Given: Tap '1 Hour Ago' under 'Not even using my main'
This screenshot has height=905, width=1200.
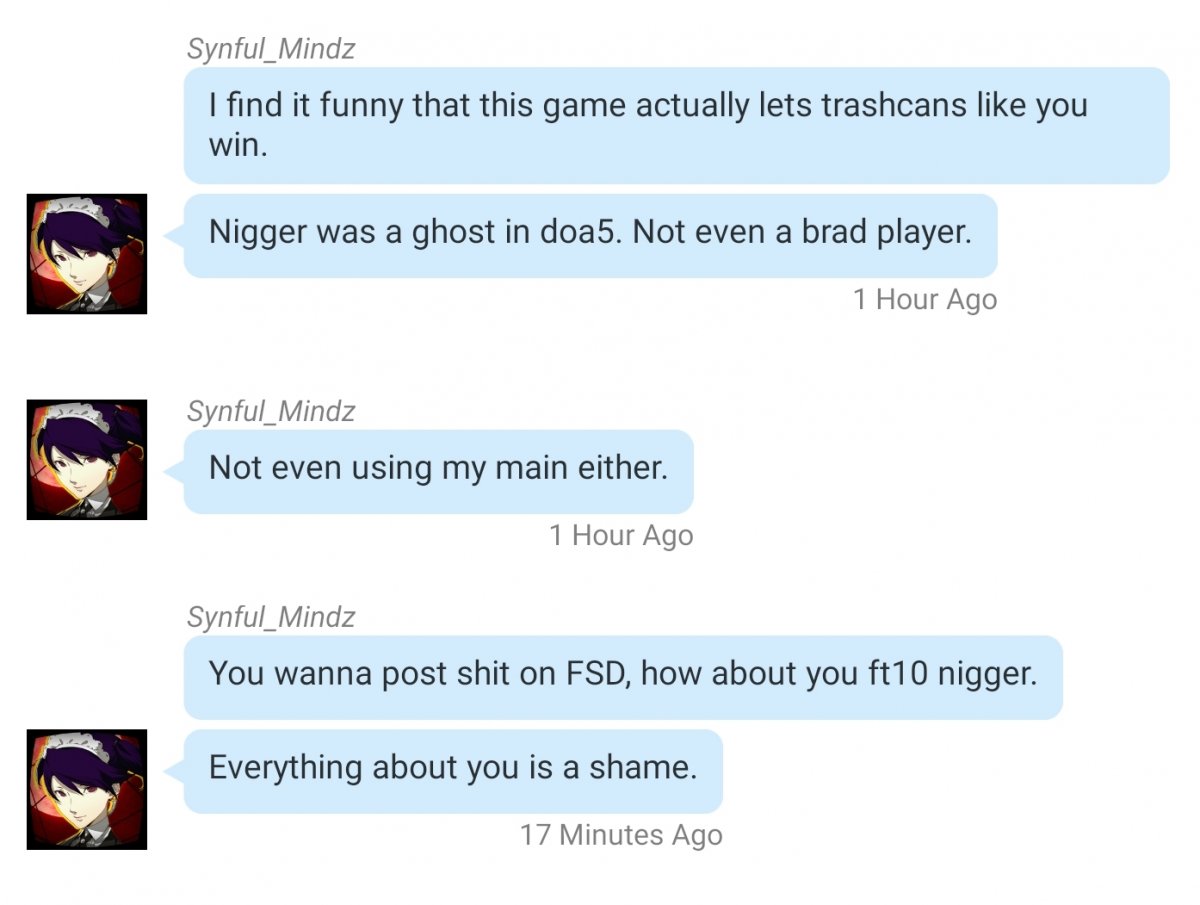Looking at the screenshot, I should pos(621,535).
